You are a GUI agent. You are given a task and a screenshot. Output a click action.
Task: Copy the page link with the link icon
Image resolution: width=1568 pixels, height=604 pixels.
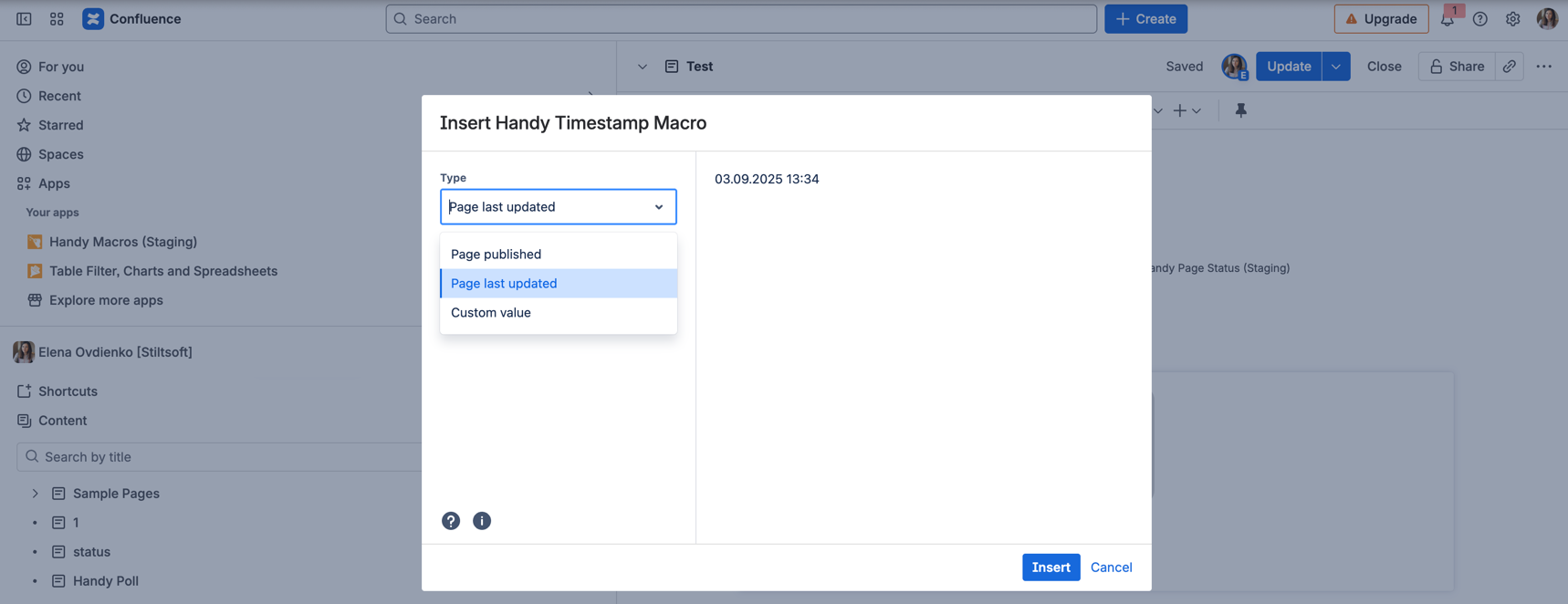click(1510, 67)
